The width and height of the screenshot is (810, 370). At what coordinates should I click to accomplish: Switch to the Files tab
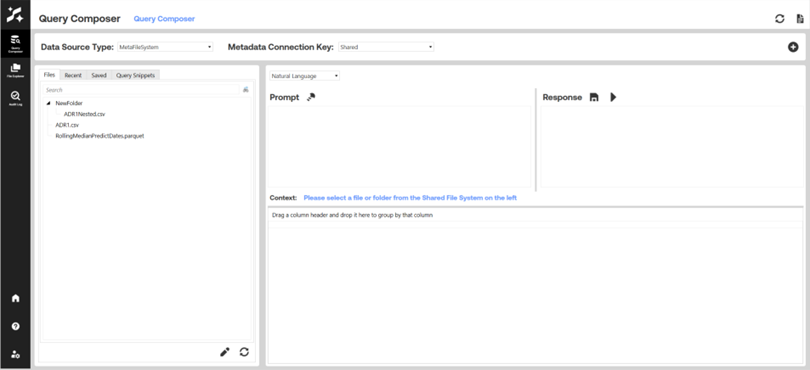[x=49, y=75]
